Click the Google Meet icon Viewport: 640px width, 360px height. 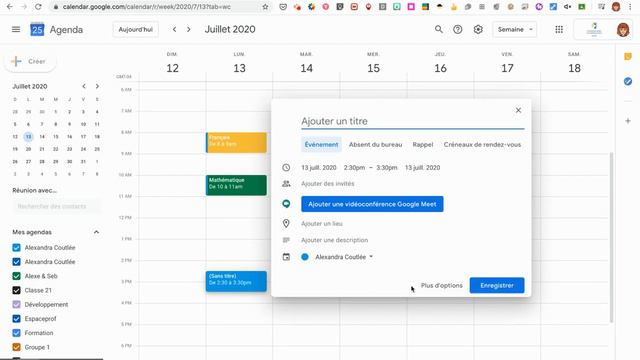(x=286, y=204)
